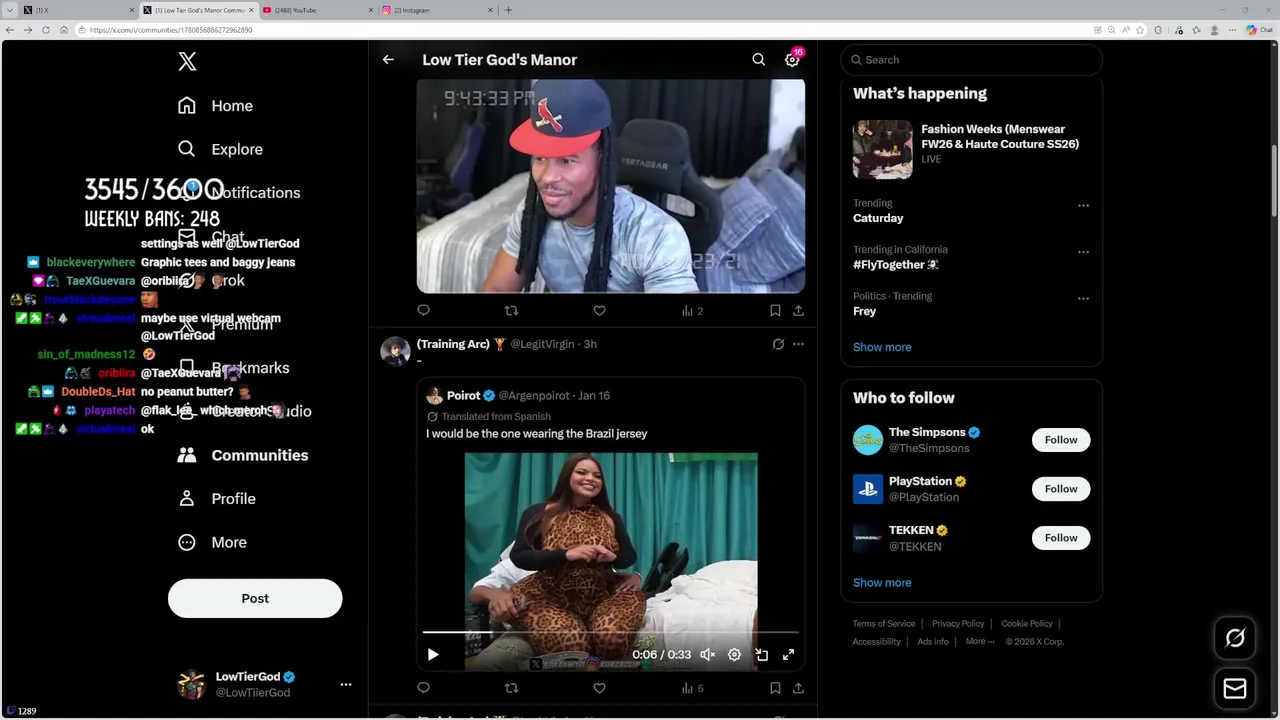This screenshot has height=720, width=1280.
Task: View analytics of LegitVirgin post showing 5
Action: click(x=692, y=688)
